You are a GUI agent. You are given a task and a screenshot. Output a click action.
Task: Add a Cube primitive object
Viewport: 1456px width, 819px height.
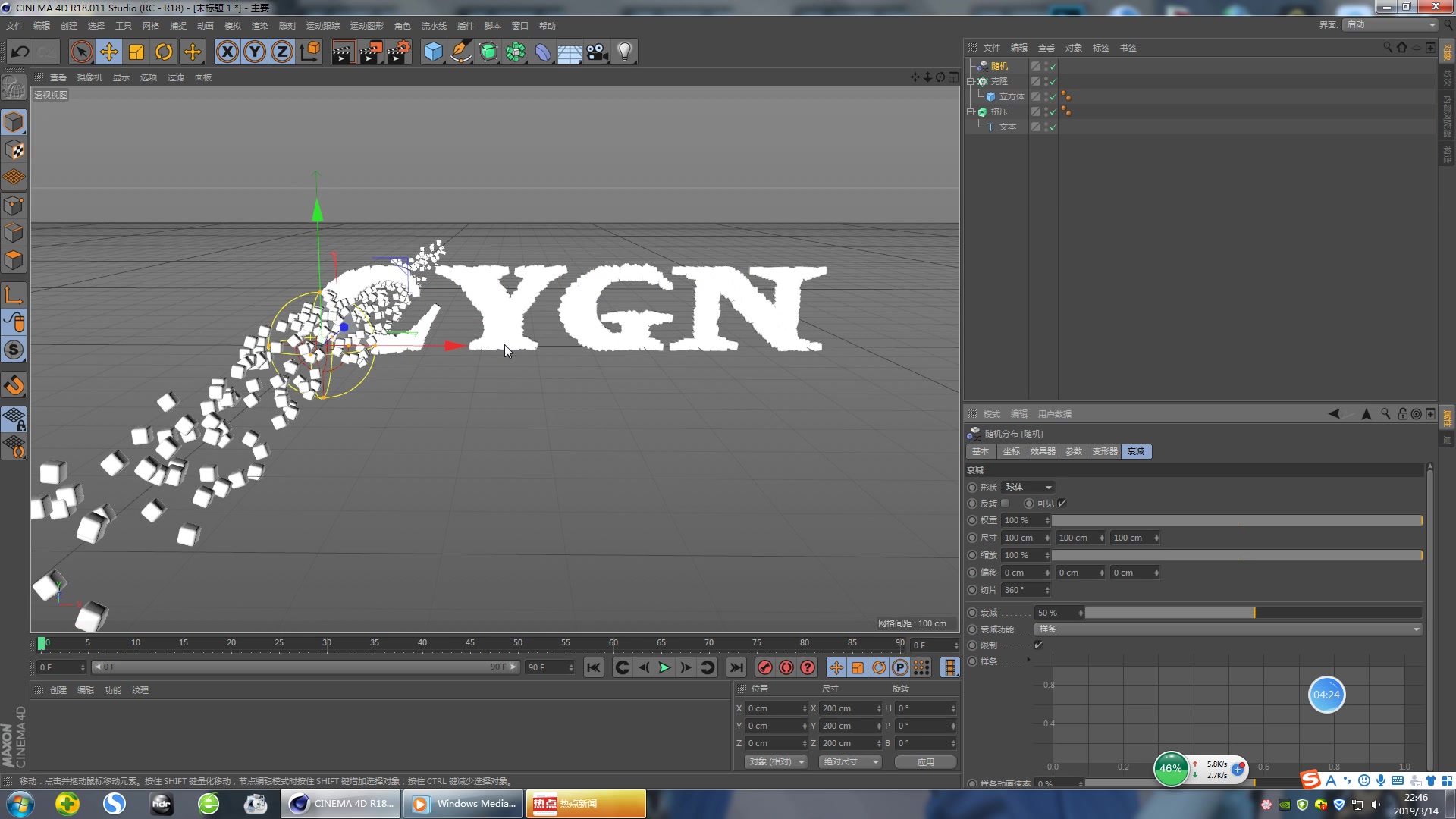coord(433,52)
